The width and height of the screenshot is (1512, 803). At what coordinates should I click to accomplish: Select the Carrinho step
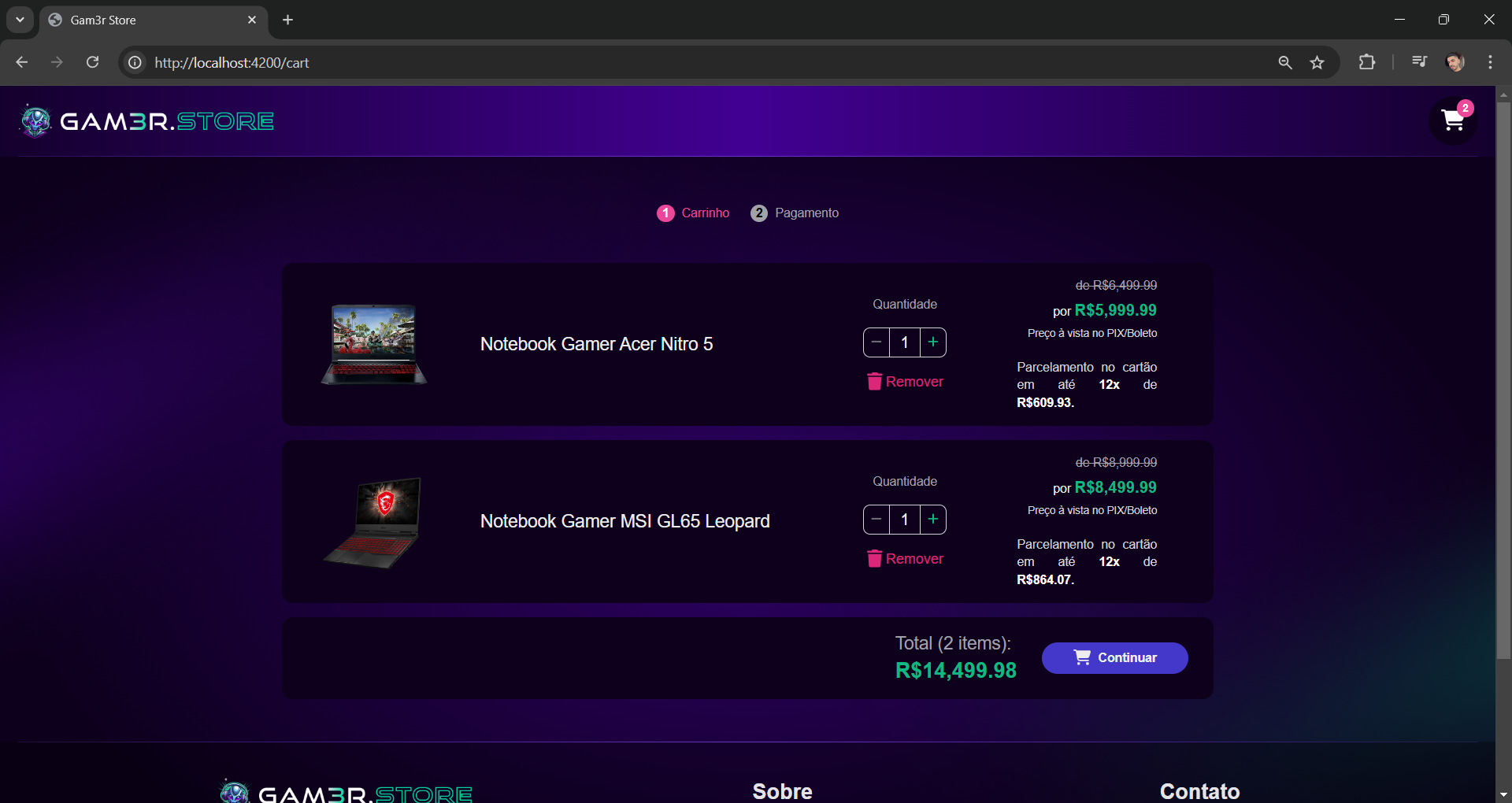point(693,213)
